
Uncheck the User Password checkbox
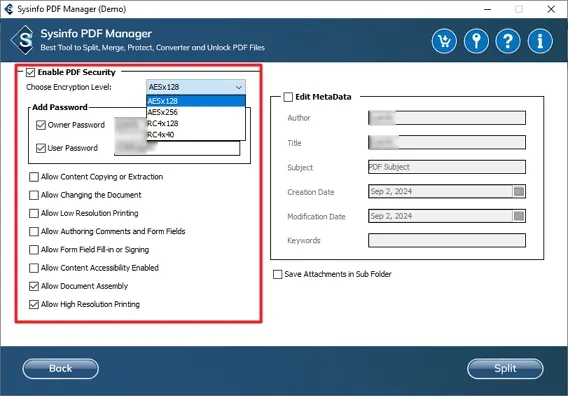(41, 148)
